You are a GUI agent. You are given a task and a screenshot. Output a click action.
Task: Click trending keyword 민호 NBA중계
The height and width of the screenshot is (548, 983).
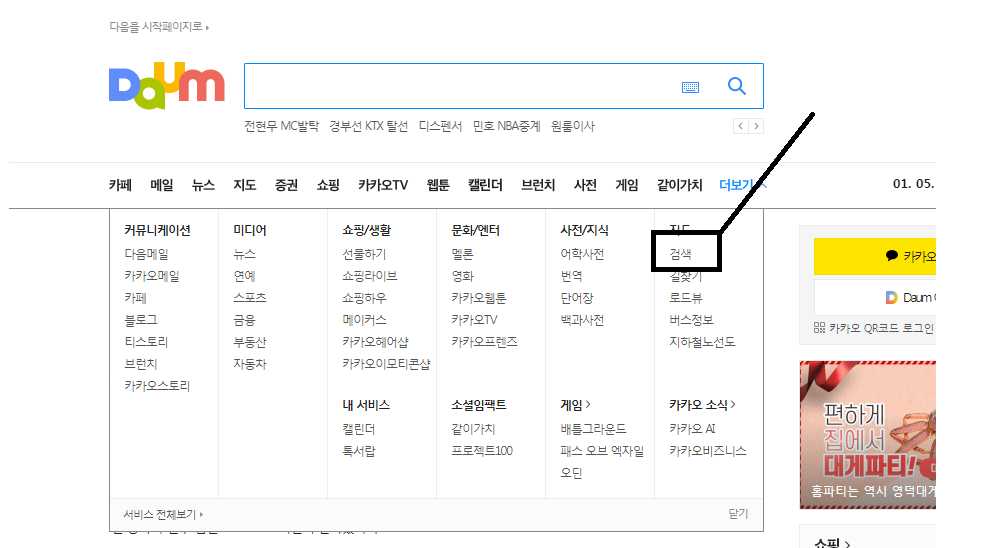(507, 126)
